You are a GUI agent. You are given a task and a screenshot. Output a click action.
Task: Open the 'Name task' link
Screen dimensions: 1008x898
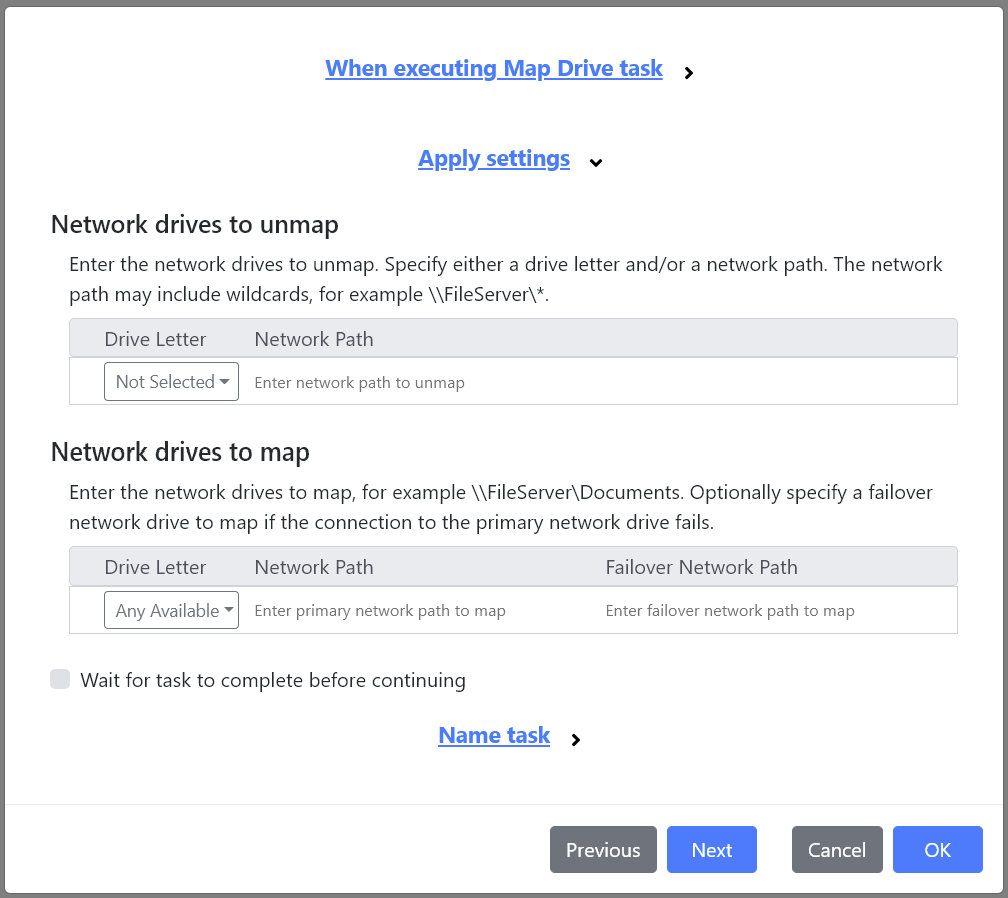[x=493, y=735]
